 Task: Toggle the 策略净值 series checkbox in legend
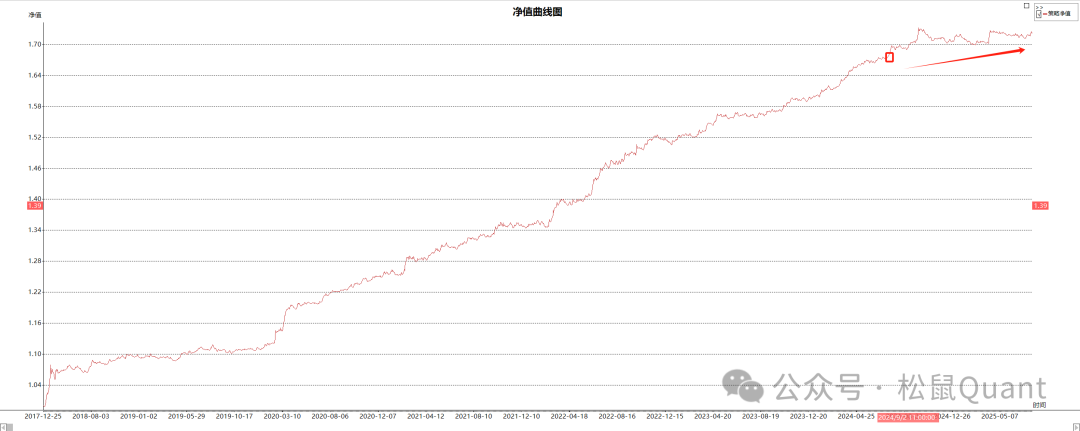tap(1040, 14)
